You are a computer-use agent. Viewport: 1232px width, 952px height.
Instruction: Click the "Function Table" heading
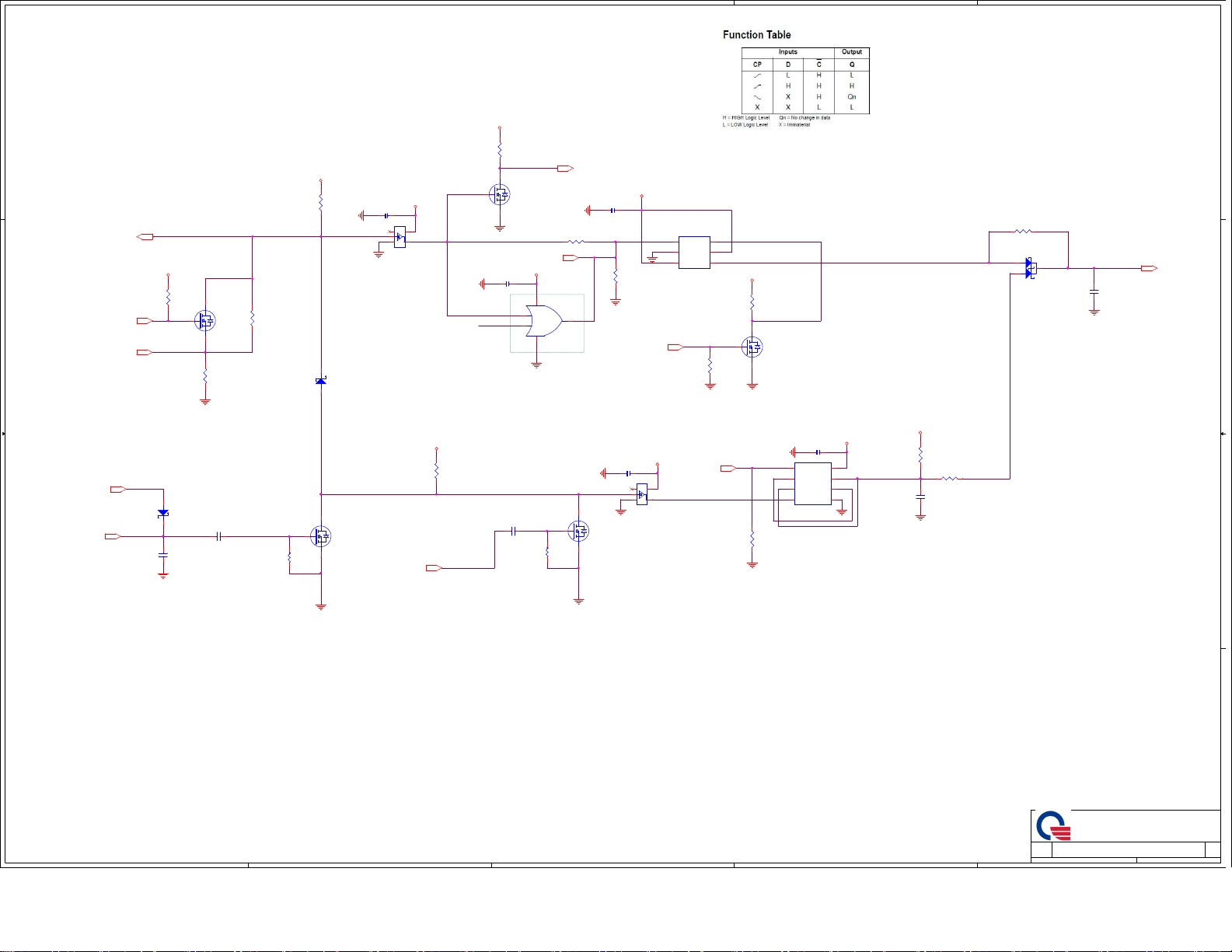click(x=757, y=35)
